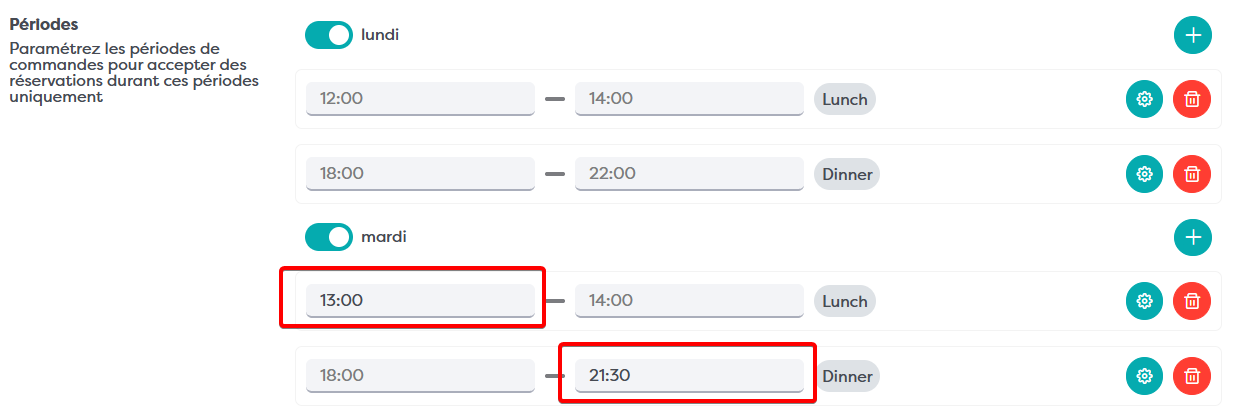Open settings for mardi Lunch period
Image resolution: width=1236 pixels, height=418 pixels.
(x=1145, y=301)
